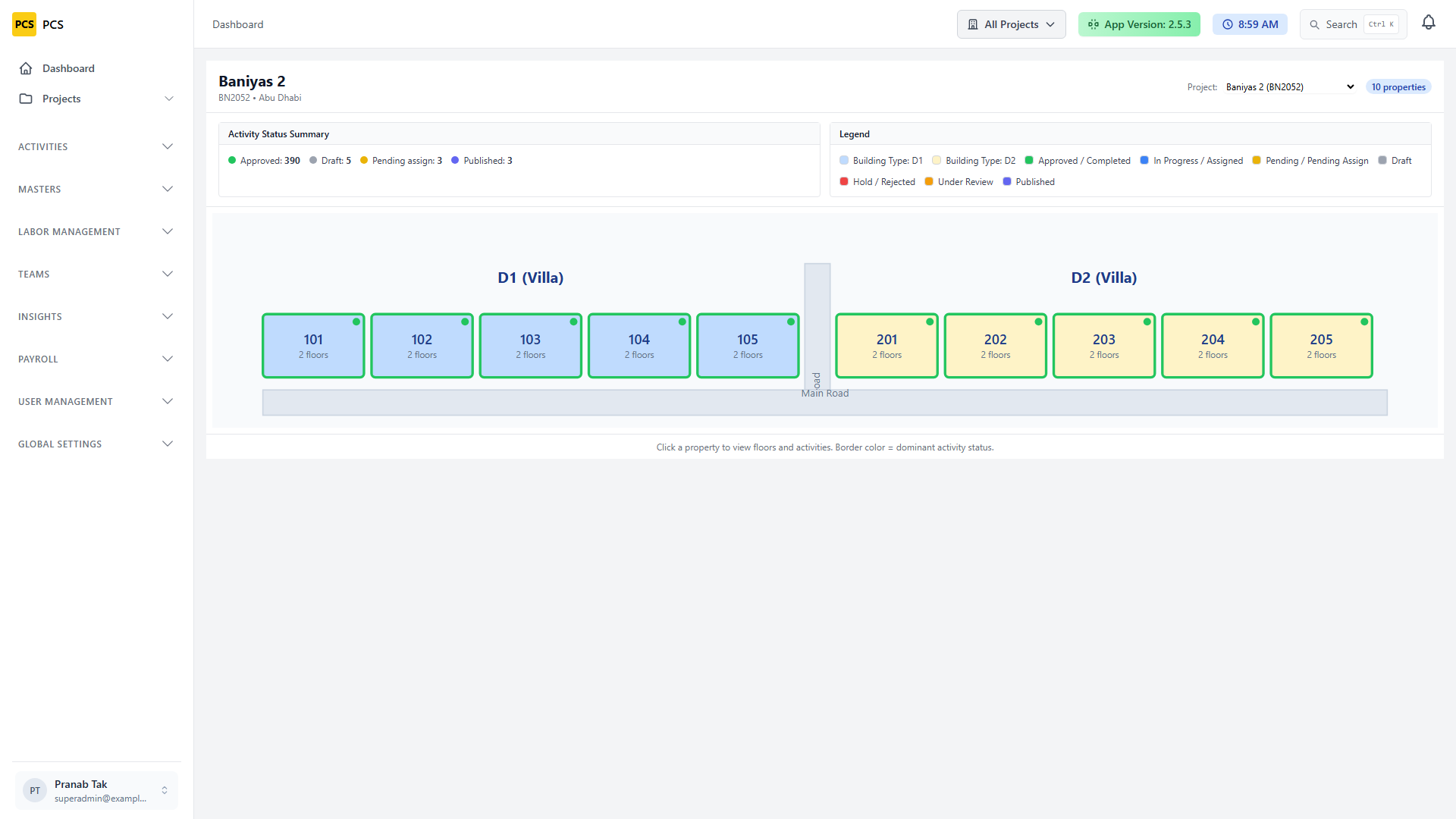Open villa 201 property card
Image resolution: width=1456 pixels, height=819 pixels.
pos(886,346)
